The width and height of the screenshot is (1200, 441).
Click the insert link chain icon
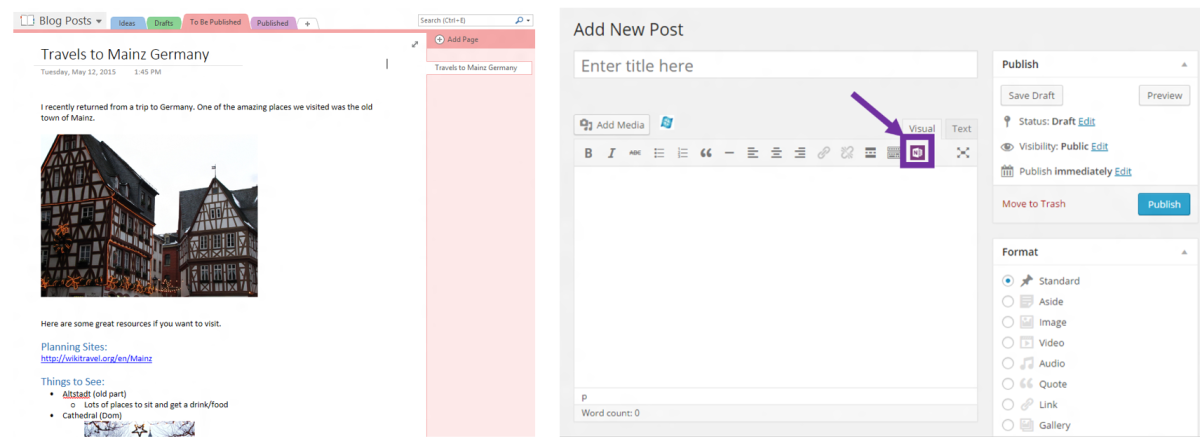823,153
